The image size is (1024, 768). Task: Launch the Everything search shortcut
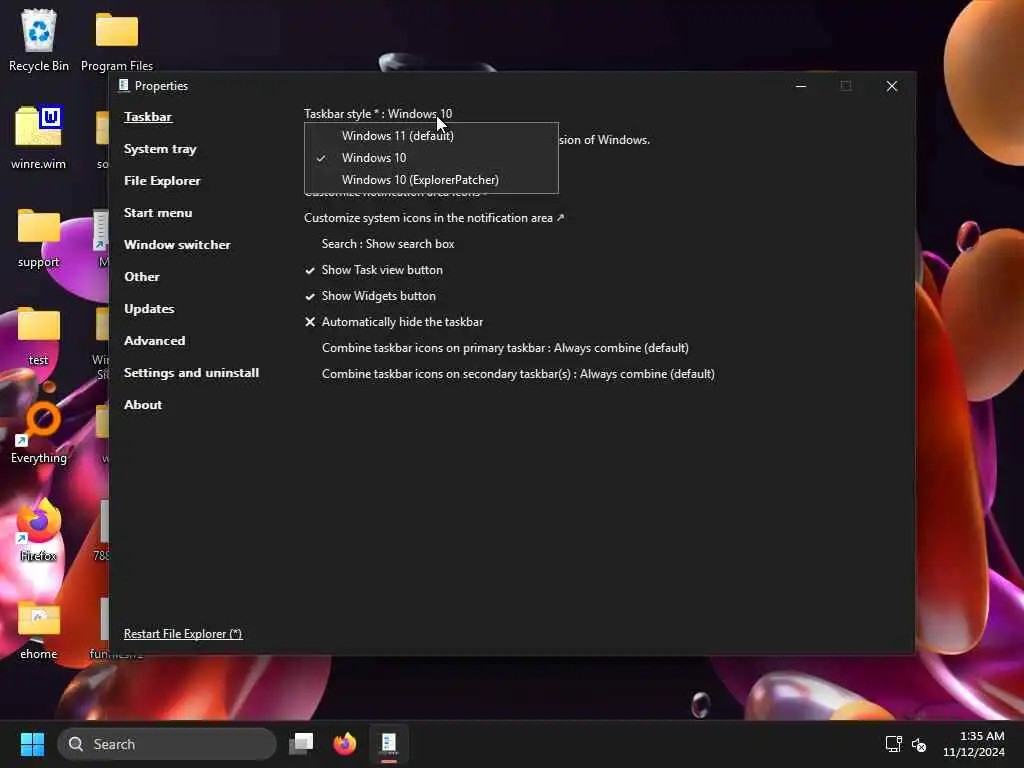[39, 432]
